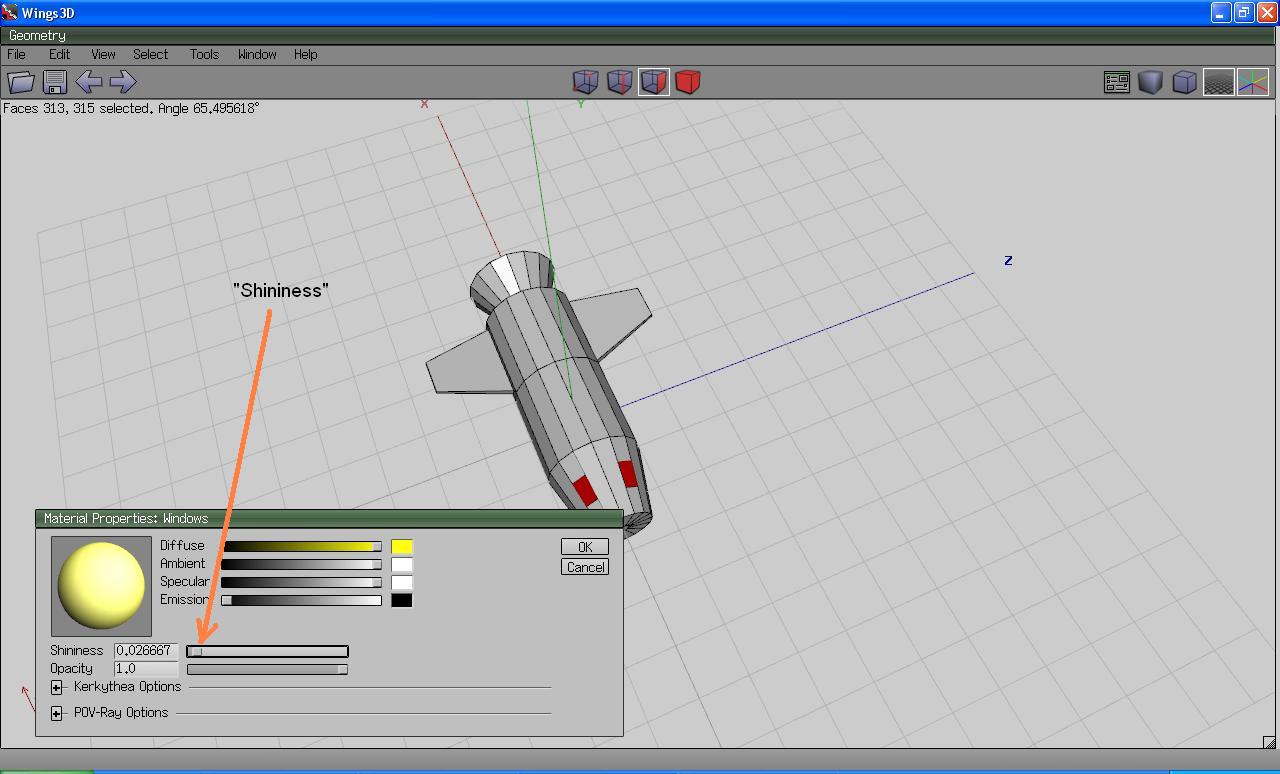Open the Help menu
This screenshot has width=1280, height=774.
(305, 54)
